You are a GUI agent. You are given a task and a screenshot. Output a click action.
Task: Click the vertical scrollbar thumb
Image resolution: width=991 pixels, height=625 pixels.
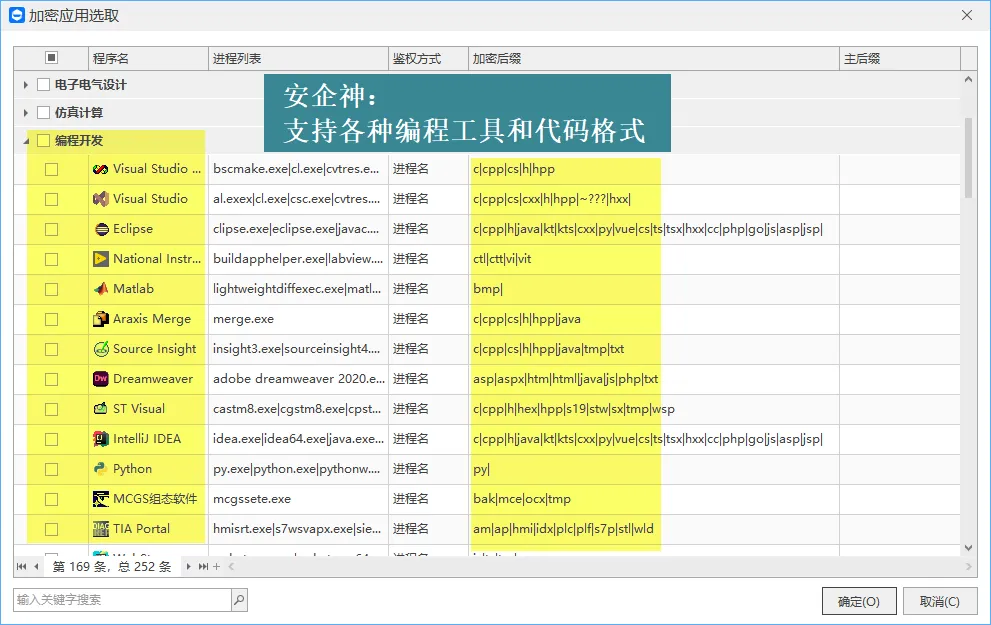[968, 158]
